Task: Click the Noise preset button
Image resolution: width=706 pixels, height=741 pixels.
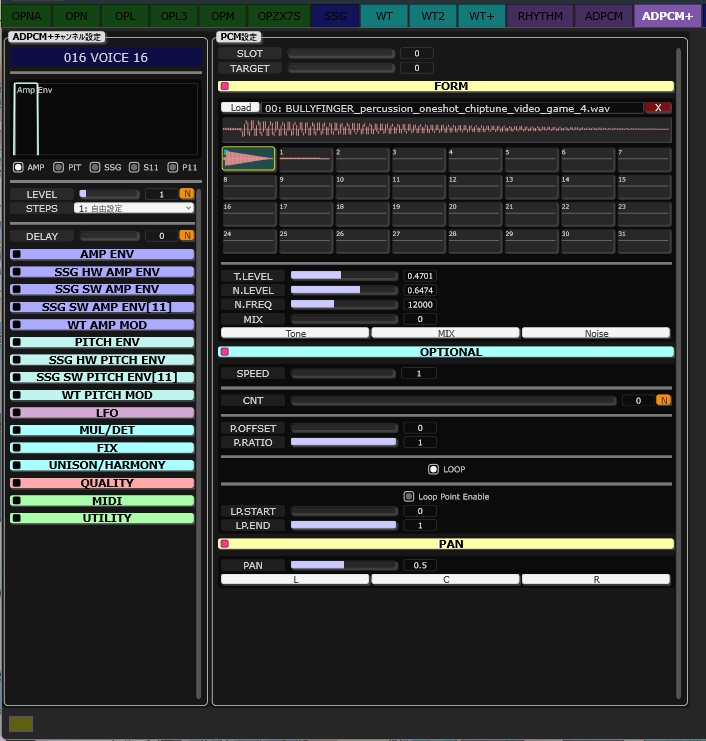Action: (x=596, y=333)
